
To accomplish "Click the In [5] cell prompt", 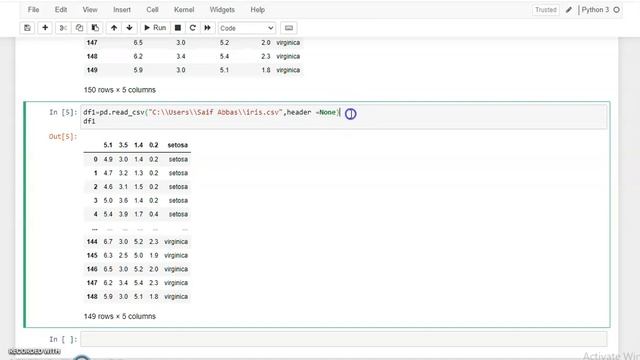I will pyautogui.click(x=63, y=112).
